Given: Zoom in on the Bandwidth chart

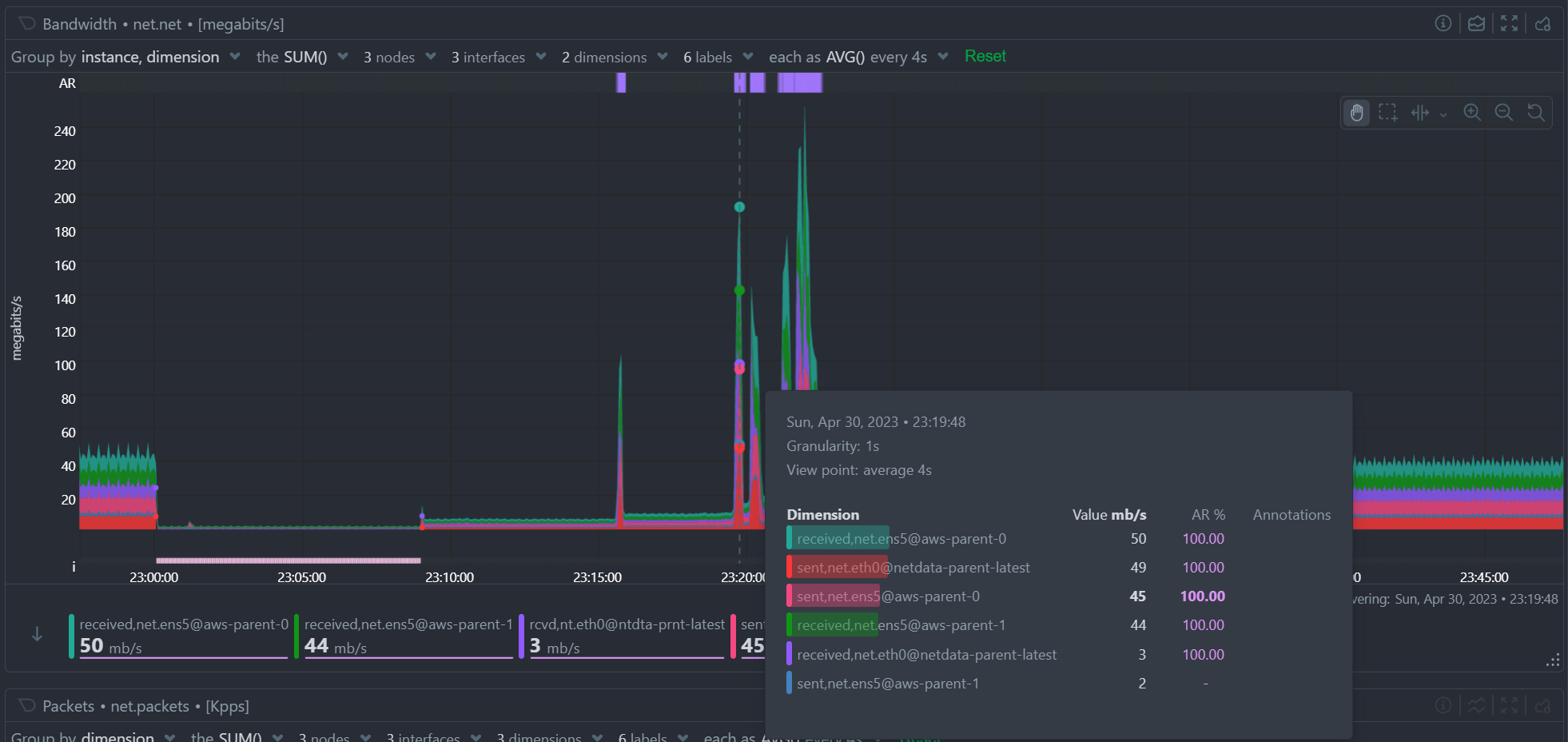Looking at the screenshot, I should [x=1472, y=113].
